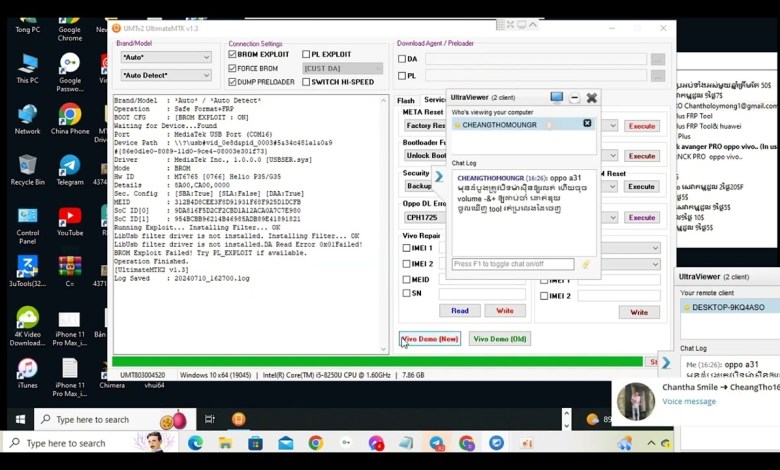The image size is (780, 470).
Task: Remove CHEANGTHOMOUNGR viewer with X icon
Action: click(x=587, y=124)
